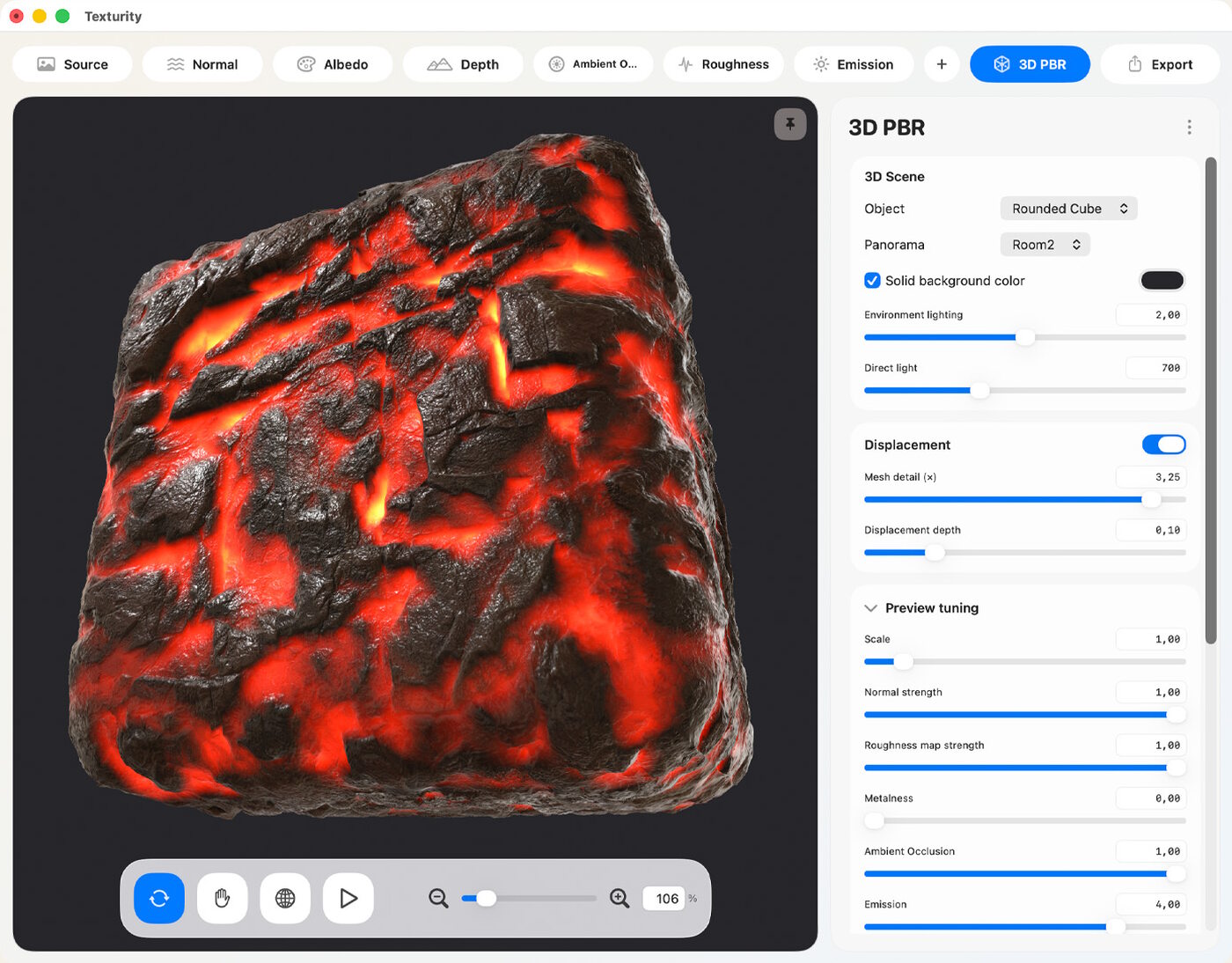The width and height of the screenshot is (1232, 963).
Task: Click the right panel vertical scrollbar
Action: tap(1211, 401)
